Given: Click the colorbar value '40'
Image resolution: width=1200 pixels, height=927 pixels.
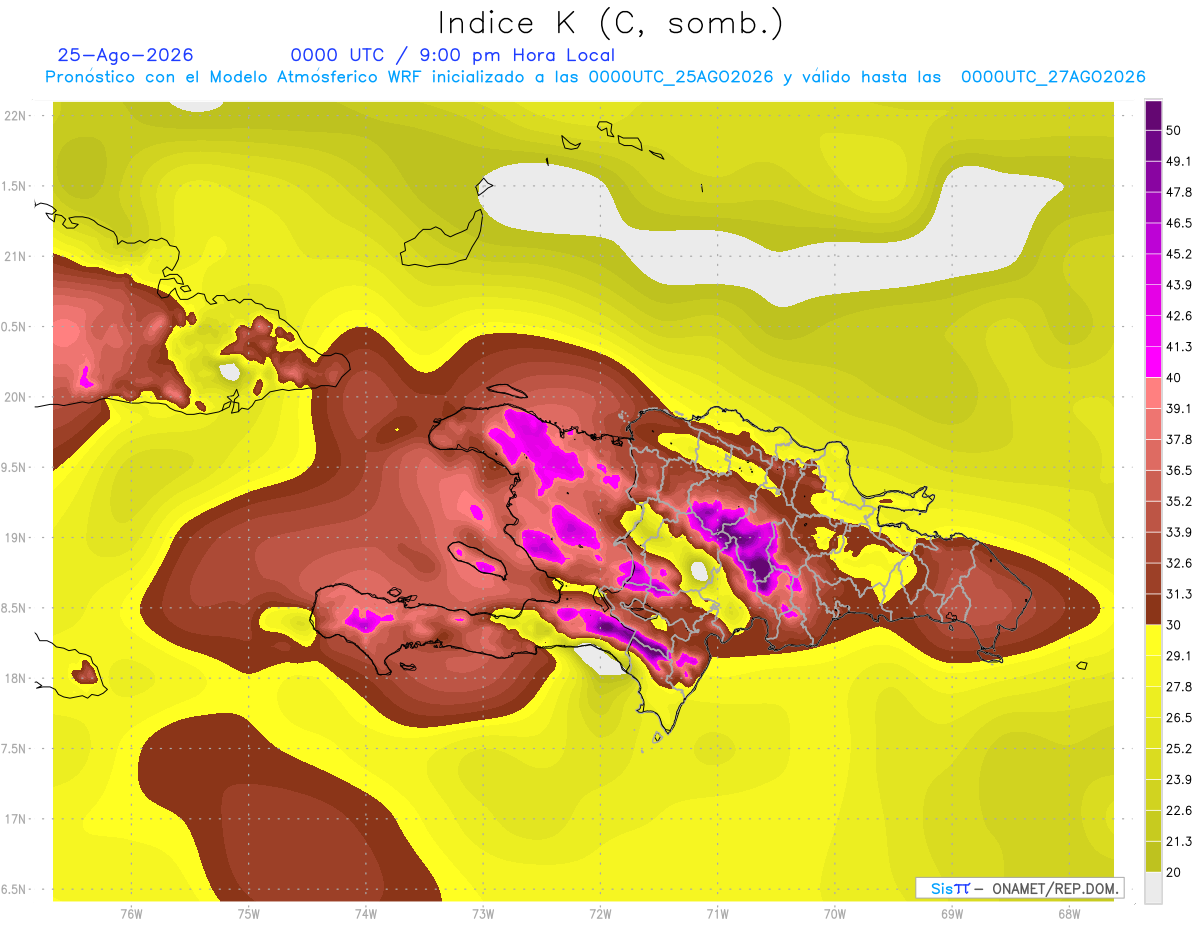Looking at the screenshot, I should point(1173,378).
